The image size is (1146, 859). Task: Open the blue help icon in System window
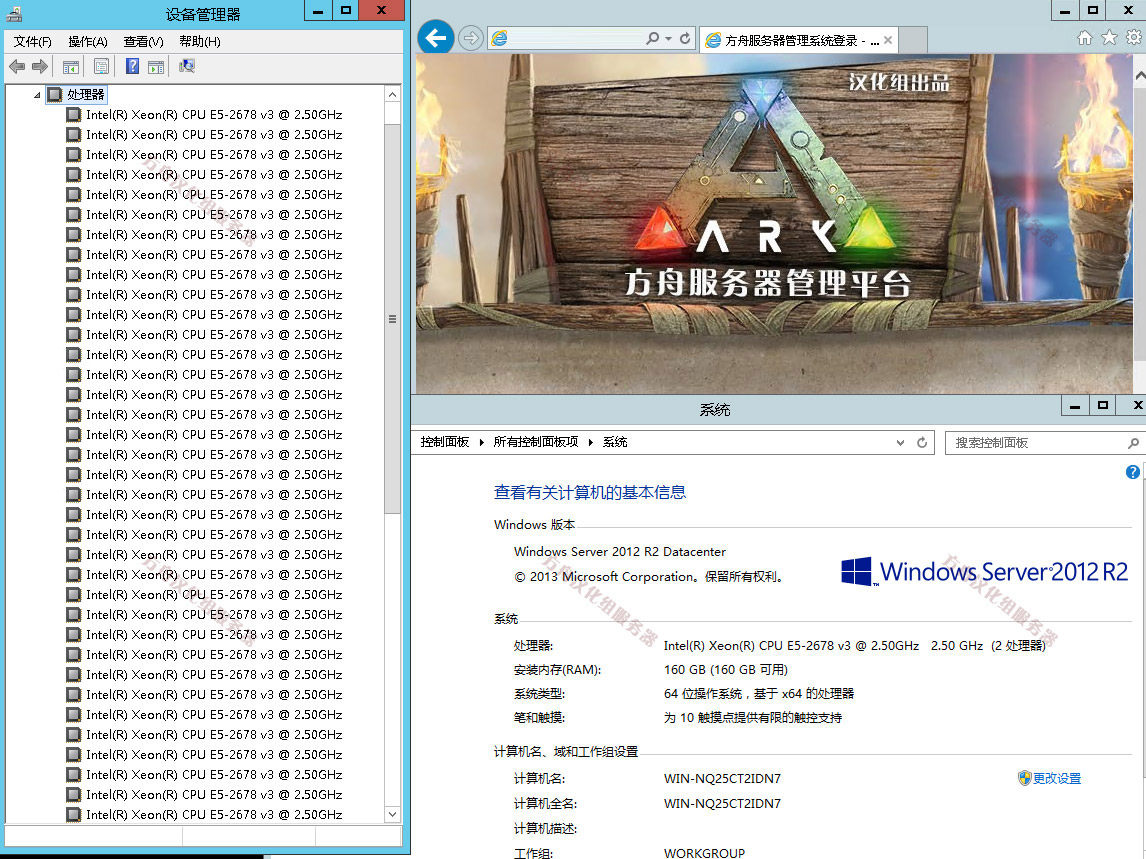[x=1132, y=472]
